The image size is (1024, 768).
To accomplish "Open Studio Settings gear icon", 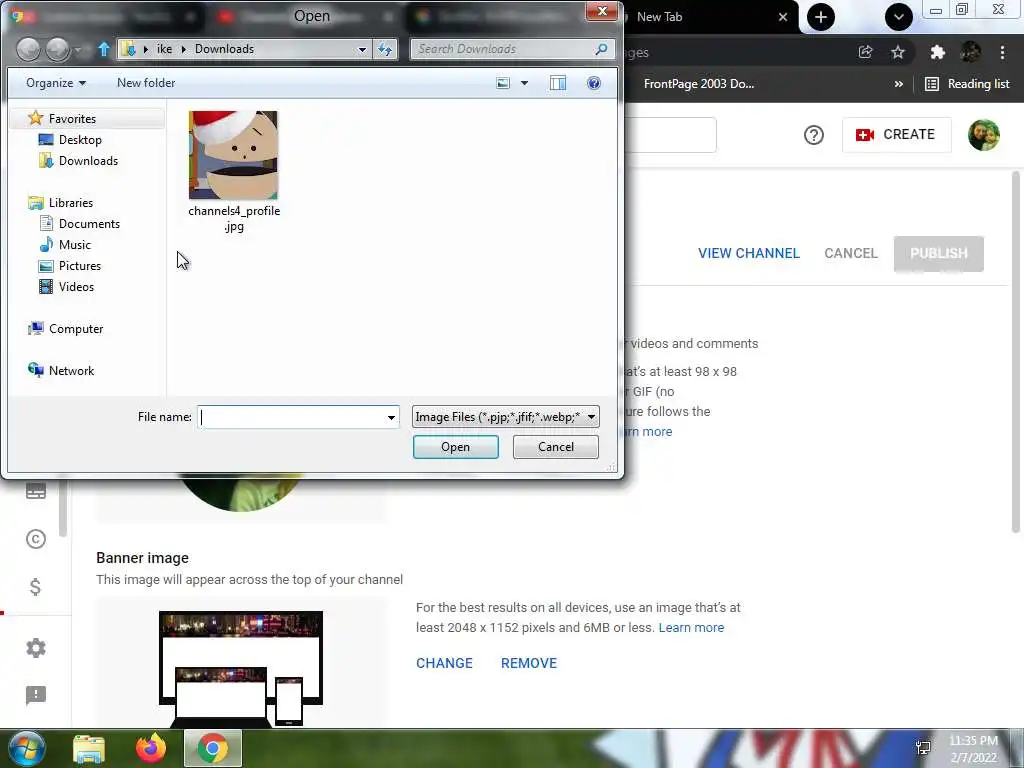I will coord(36,648).
